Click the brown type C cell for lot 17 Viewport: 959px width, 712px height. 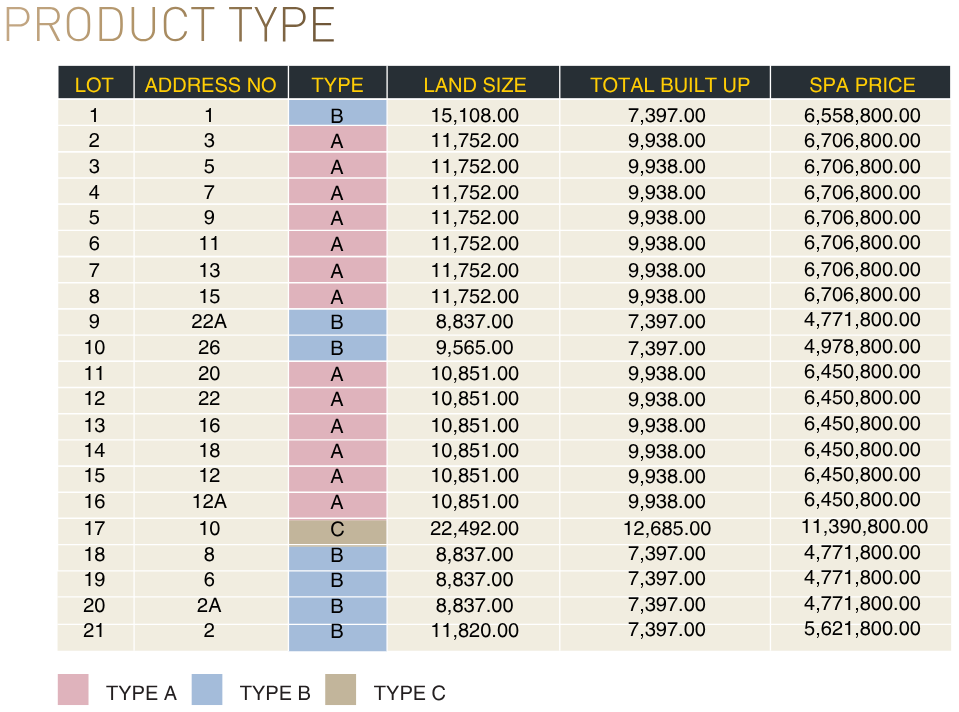click(x=337, y=530)
